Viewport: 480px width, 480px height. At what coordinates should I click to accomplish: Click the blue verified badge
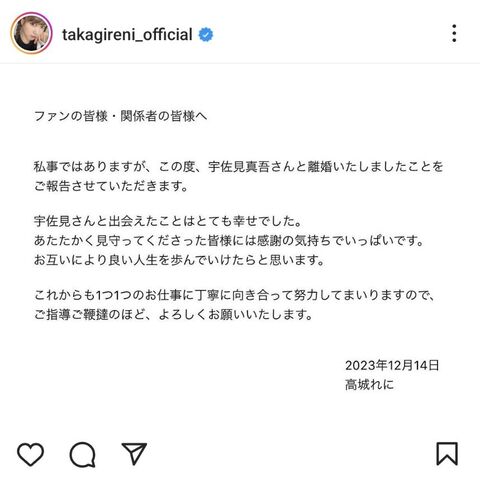click(206, 35)
